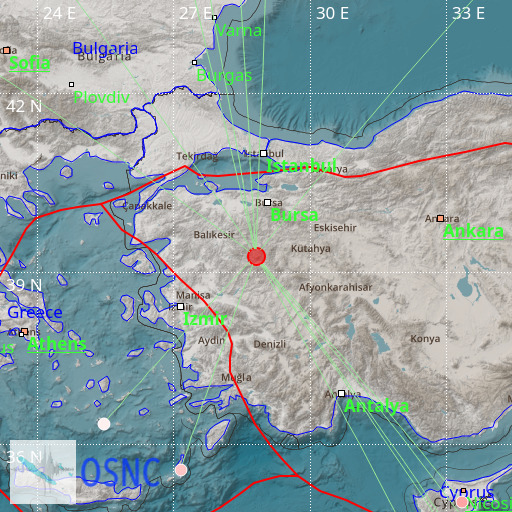Click the pink station circle near OSNC logo

[x=181, y=470]
